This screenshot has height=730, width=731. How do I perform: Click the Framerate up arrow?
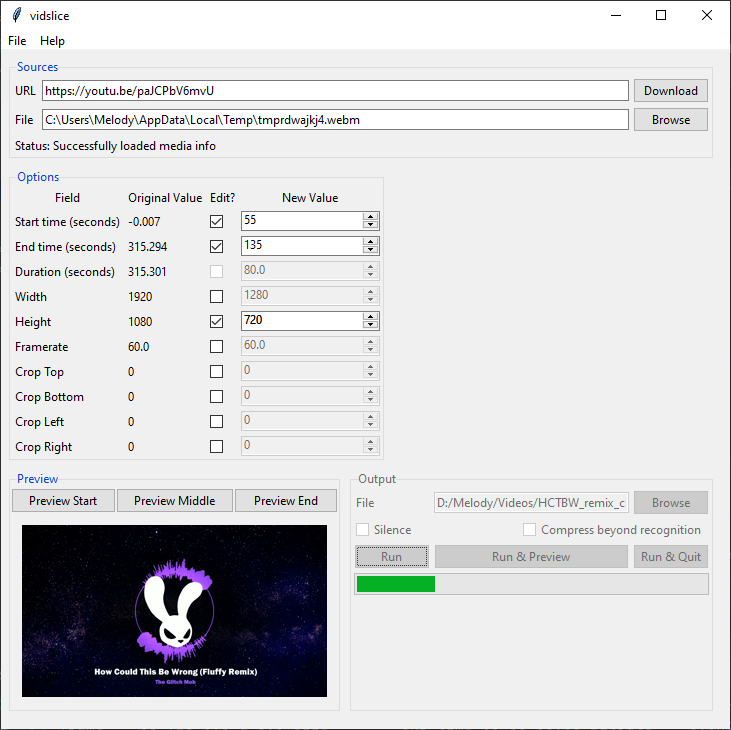pos(370,342)
